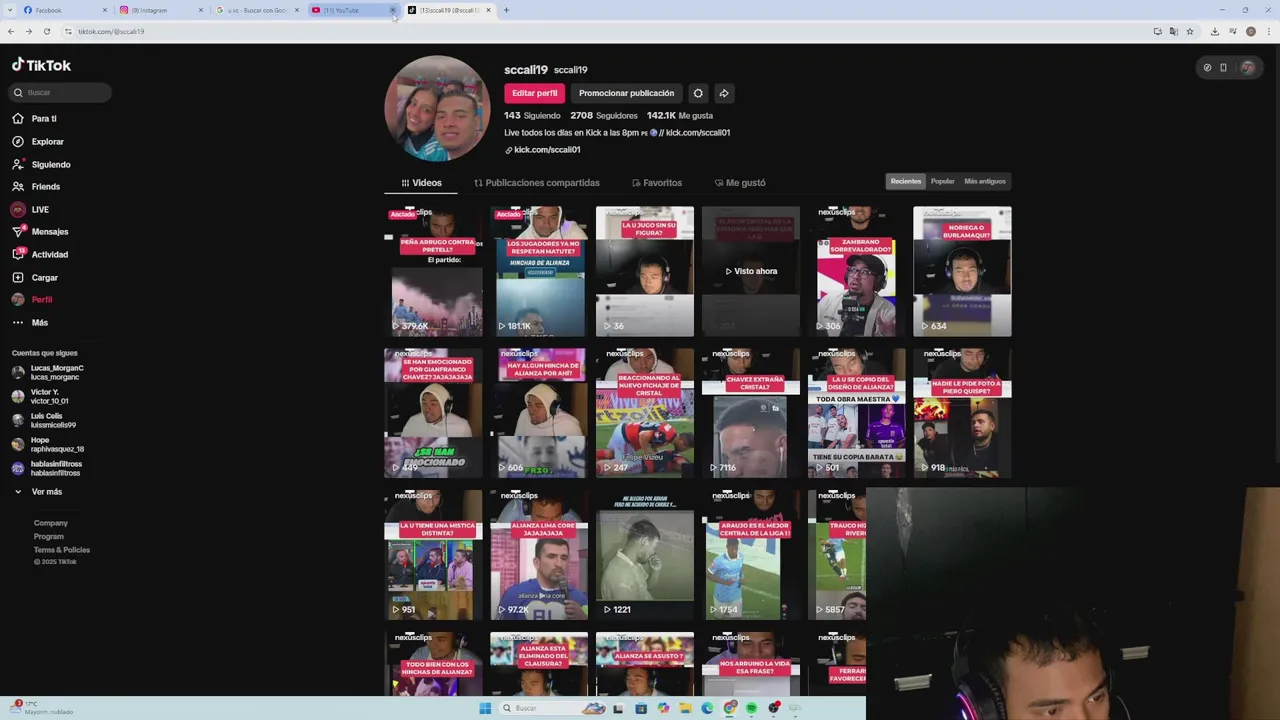The width and height of the screenshot is (1280, 720).
Task: Open a new browser tab
Action: tap(506, 10)
